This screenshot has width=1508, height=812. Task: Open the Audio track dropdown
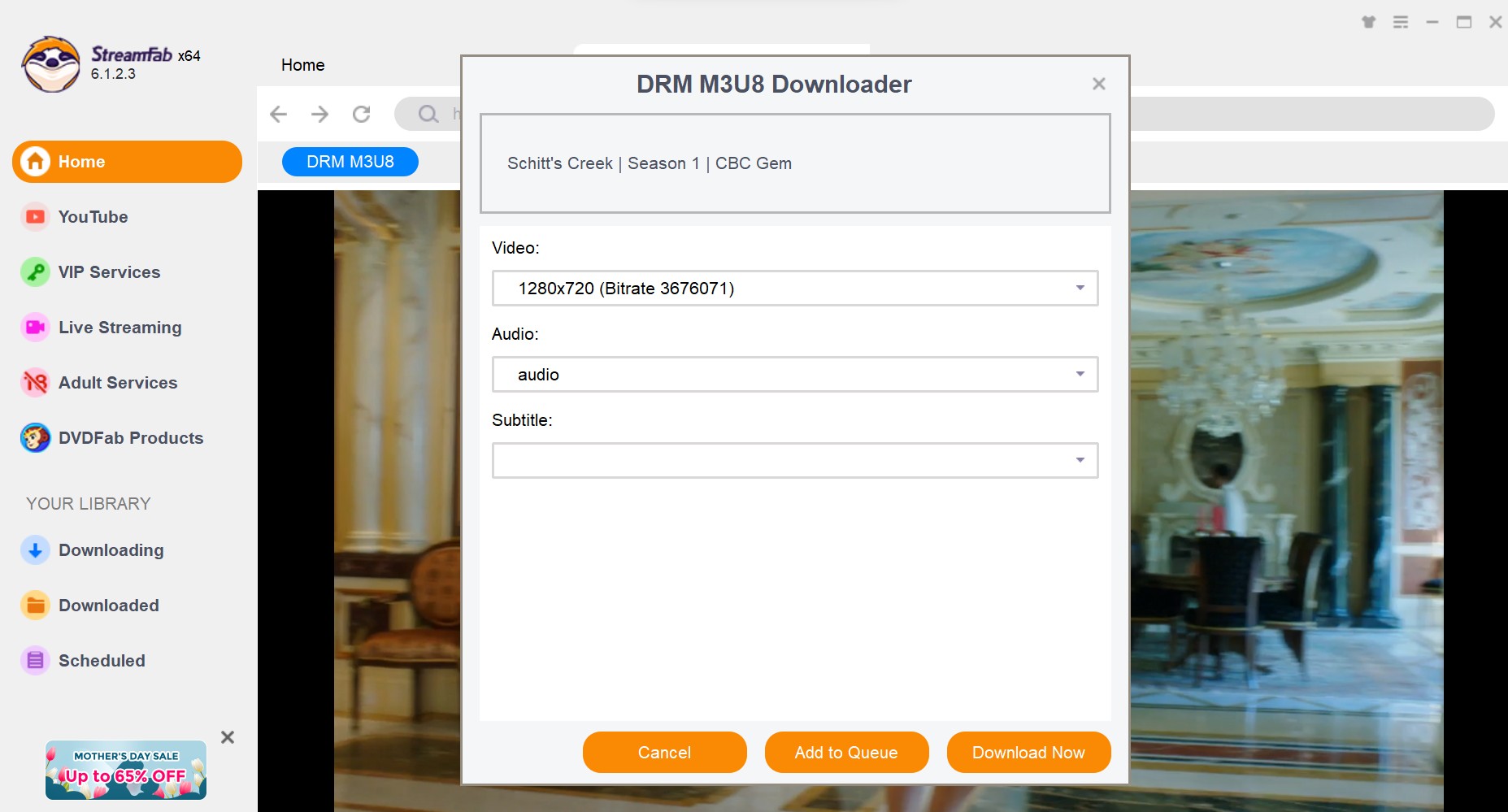coord(795,375)
